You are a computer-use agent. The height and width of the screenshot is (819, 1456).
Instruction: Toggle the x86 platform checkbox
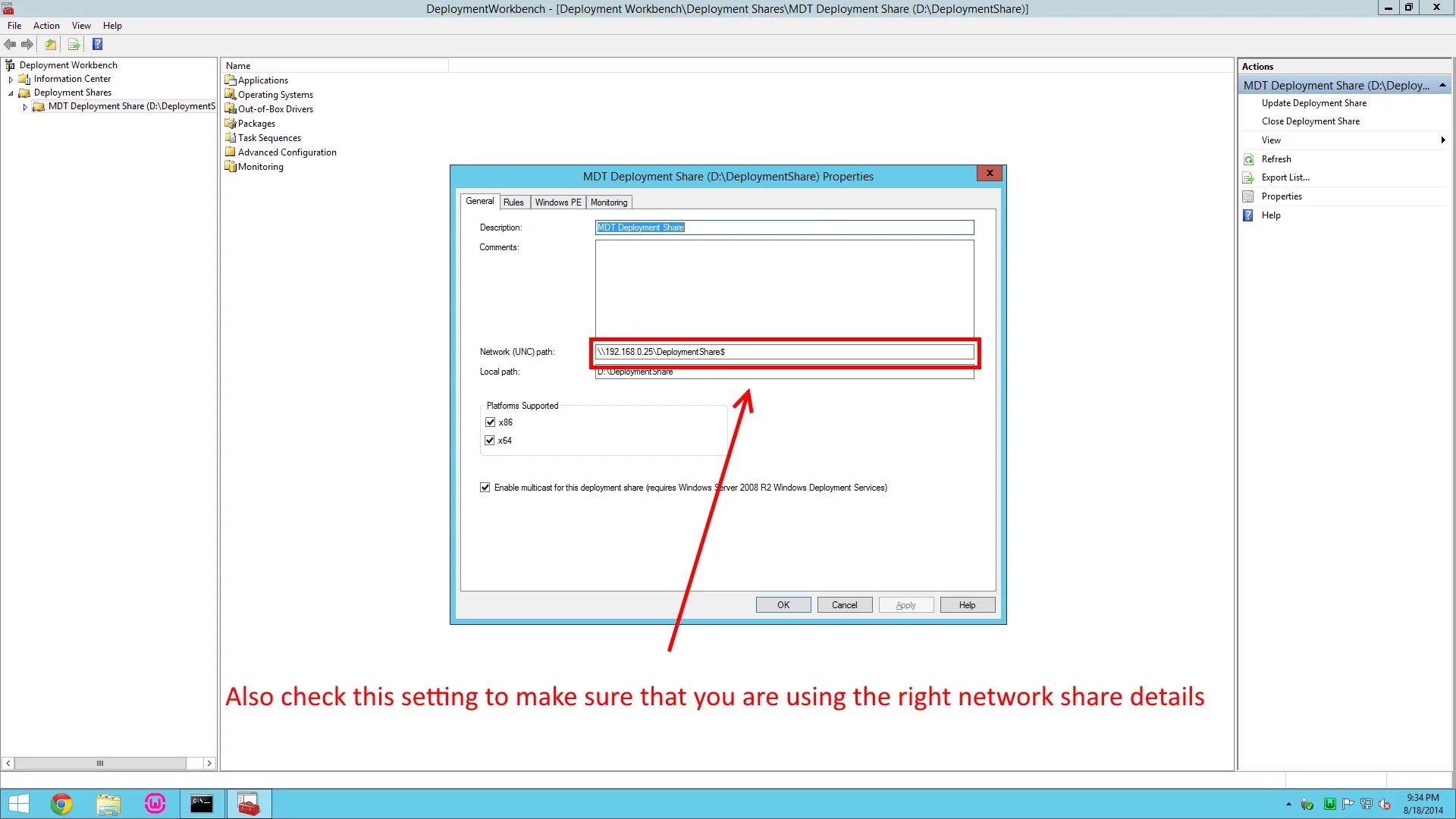coord(490,422)
